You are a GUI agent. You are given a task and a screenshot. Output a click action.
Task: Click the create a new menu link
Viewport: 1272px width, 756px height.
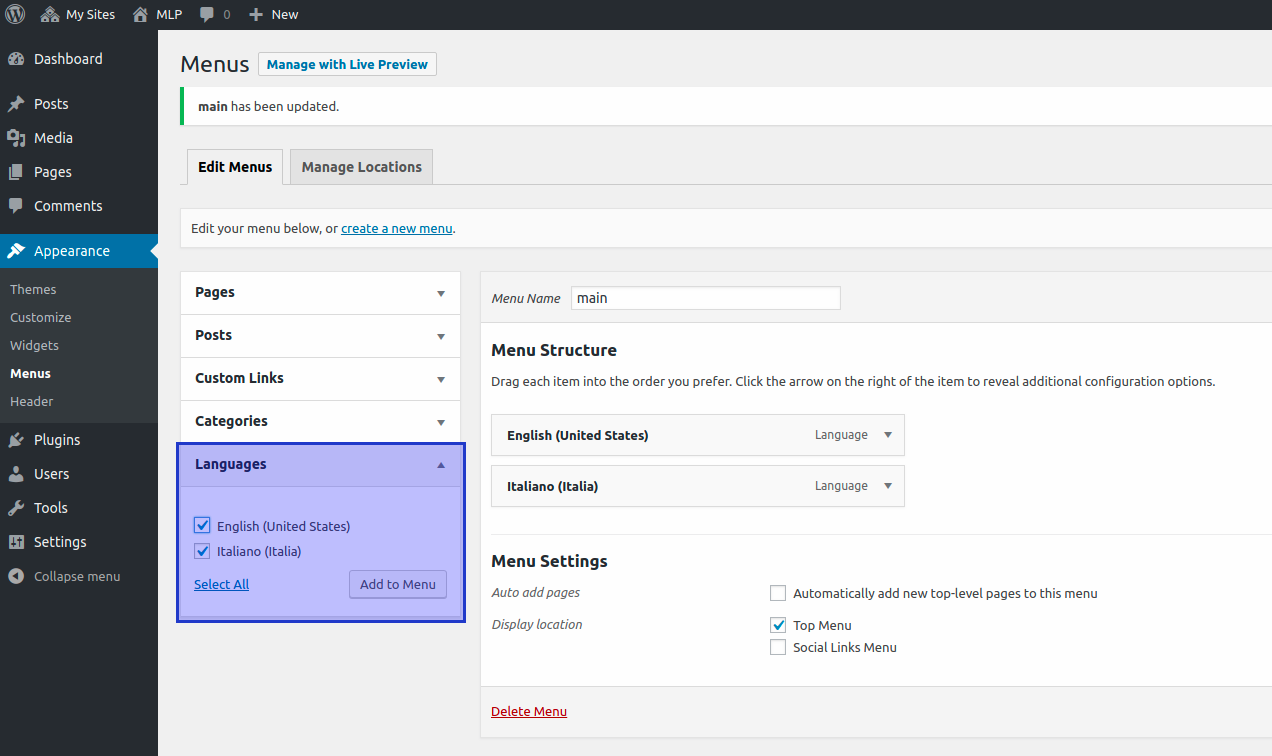[x=396, y=228]
